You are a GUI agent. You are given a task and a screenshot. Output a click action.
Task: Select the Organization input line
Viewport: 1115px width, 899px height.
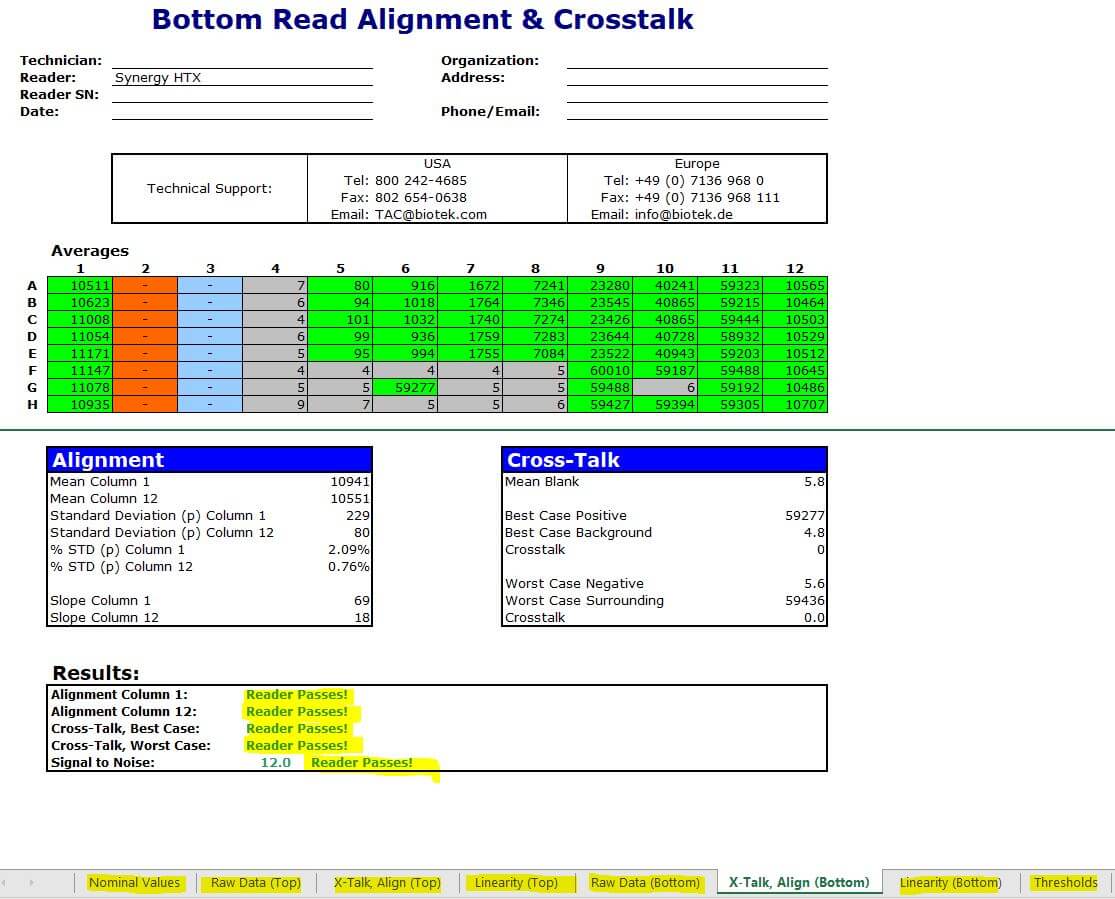[697, 61]
